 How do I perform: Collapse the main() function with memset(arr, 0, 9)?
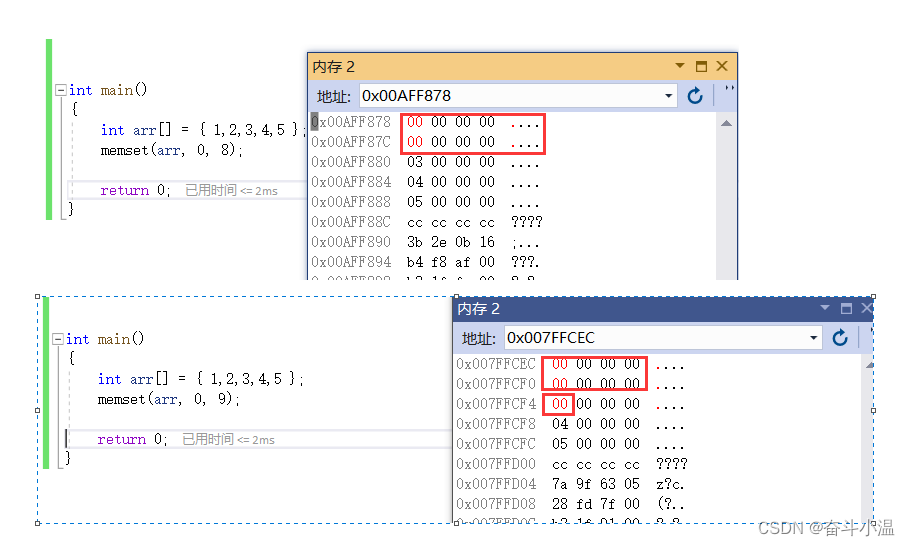(x=57, y=339)
